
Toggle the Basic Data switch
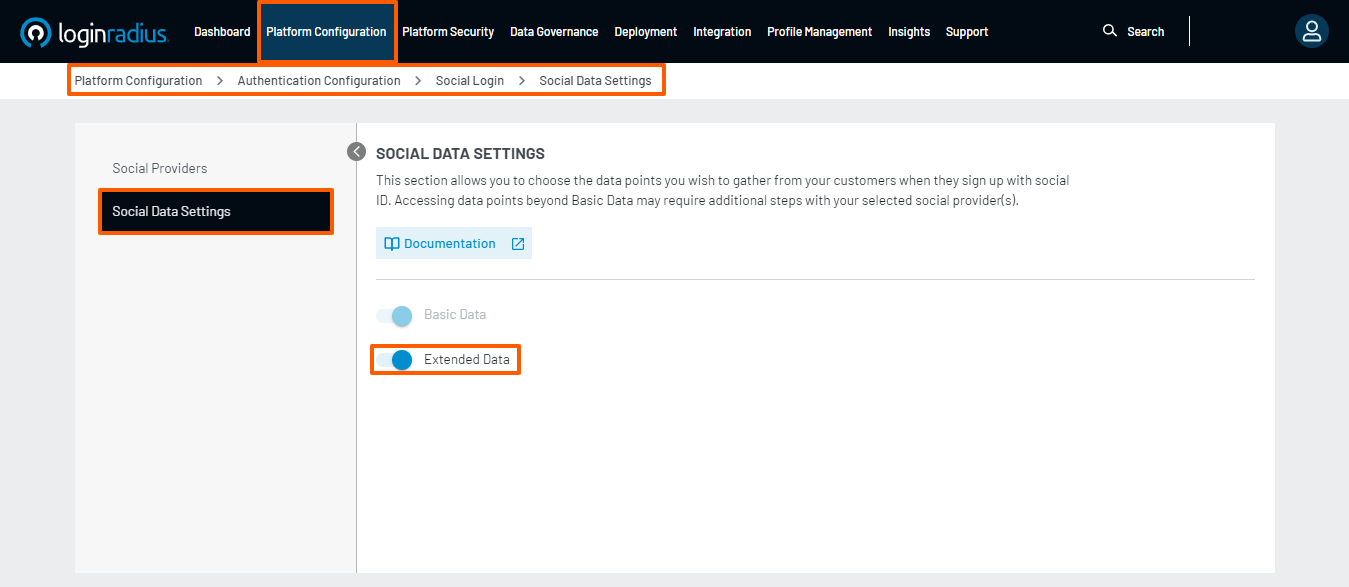point(397,315)
